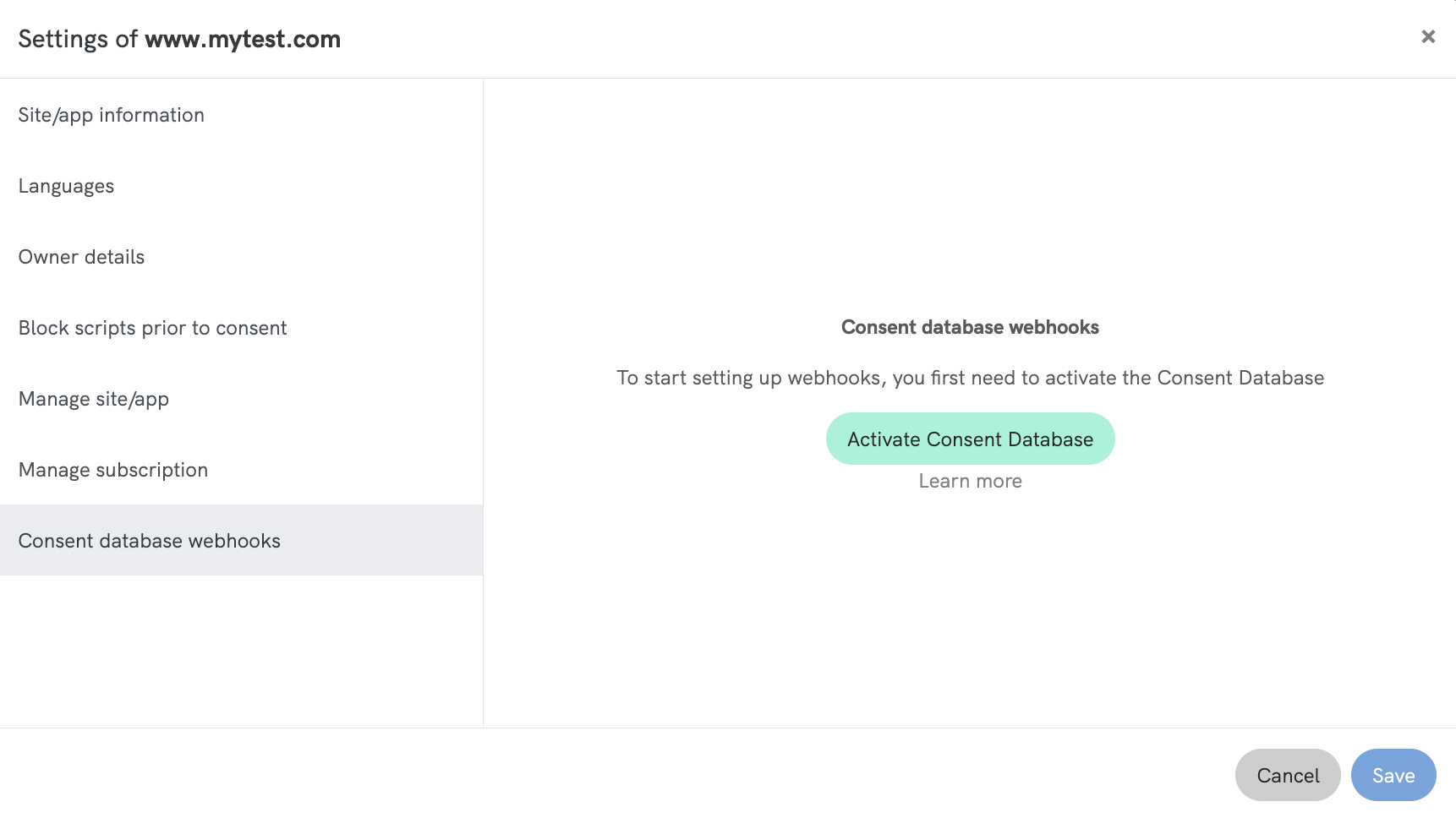This screenshot has height=818, width=1456.
Task: Switch to the Languages settings tab
Action: pos(66,186)
